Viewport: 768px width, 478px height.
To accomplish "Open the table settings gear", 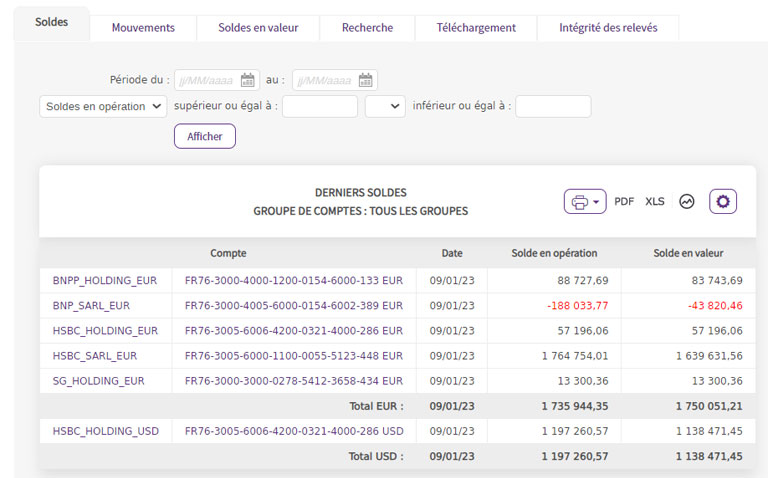I will pos(723,202).
